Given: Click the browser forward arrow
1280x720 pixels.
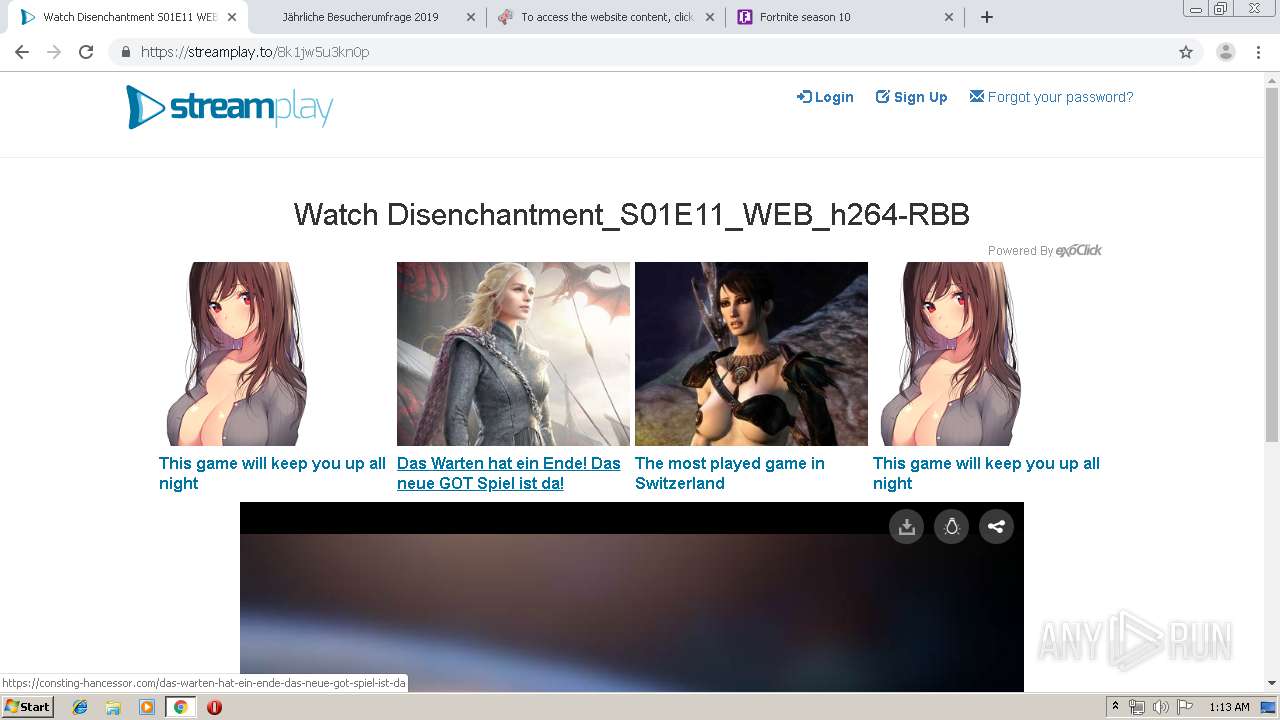Looking at the screenshot, I should 54,52.
